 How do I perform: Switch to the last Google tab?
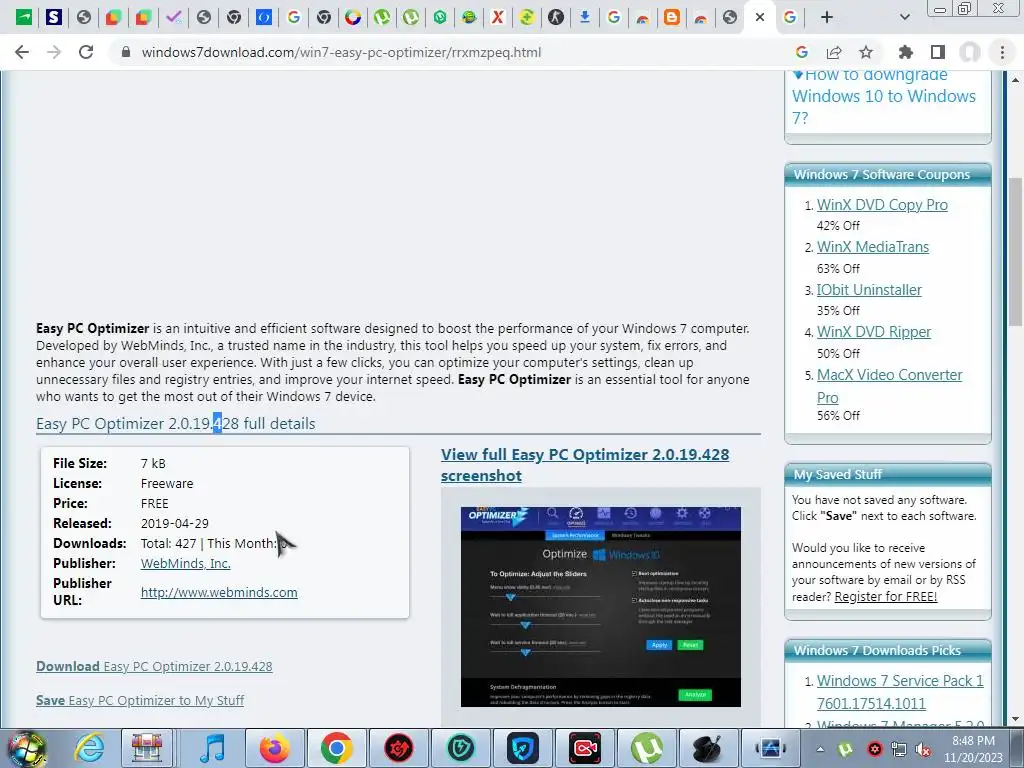790,18
